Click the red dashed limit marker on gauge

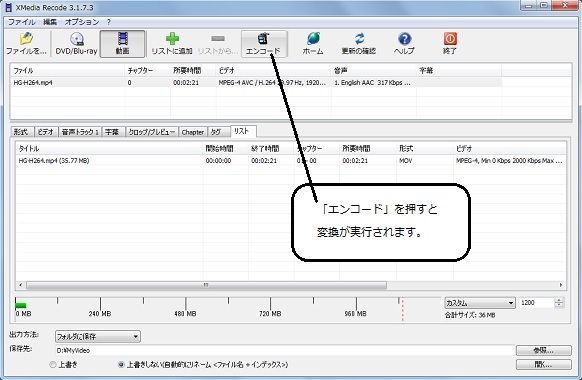pyautogui.click(x=402, y=309)
